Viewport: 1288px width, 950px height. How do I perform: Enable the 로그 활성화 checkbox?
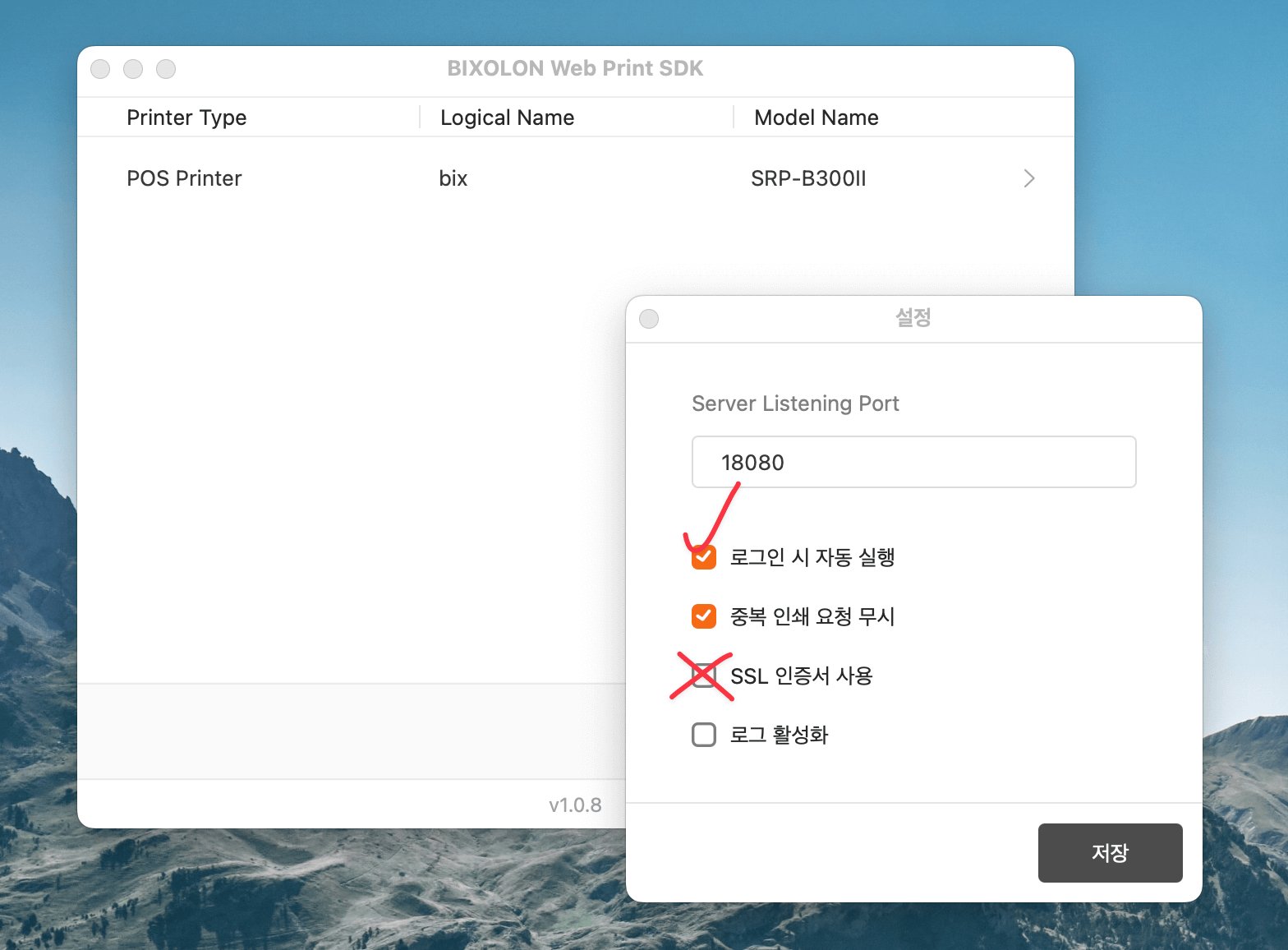tap(704, 735)
